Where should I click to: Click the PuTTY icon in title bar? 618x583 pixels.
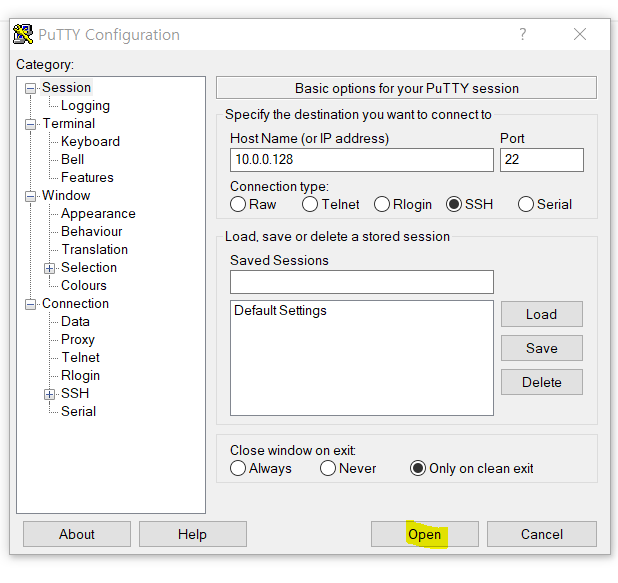(23, 34)
